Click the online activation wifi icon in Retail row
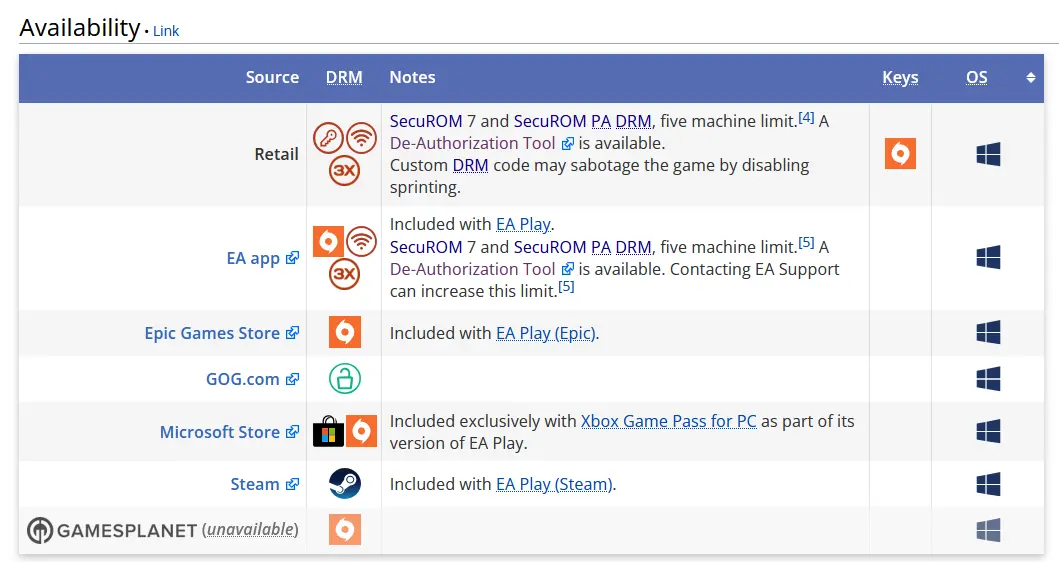 point(361,138)
